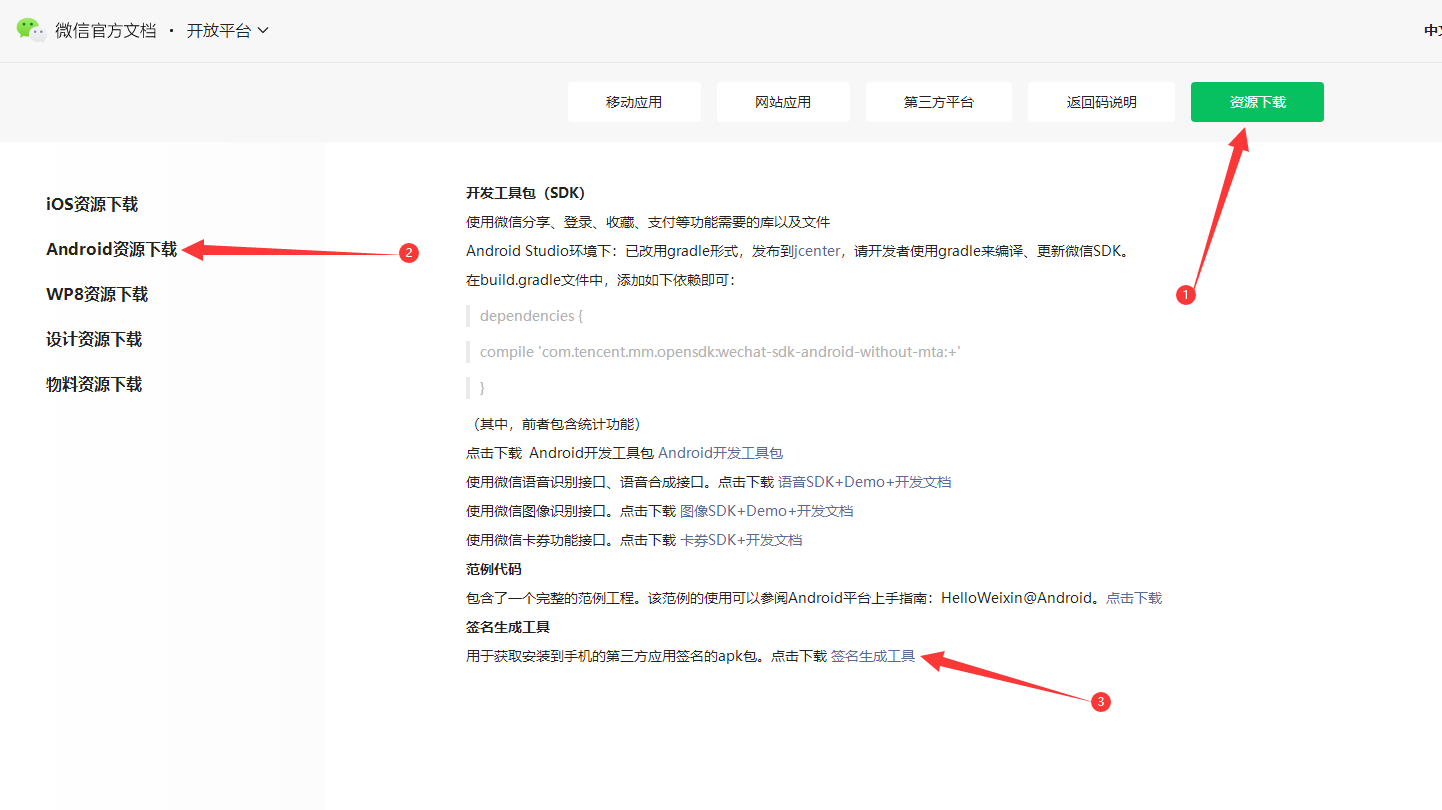Download the 签名生成工具 link
The image size is (1442, 810).
pyautogui.click(x=872, y=657)
